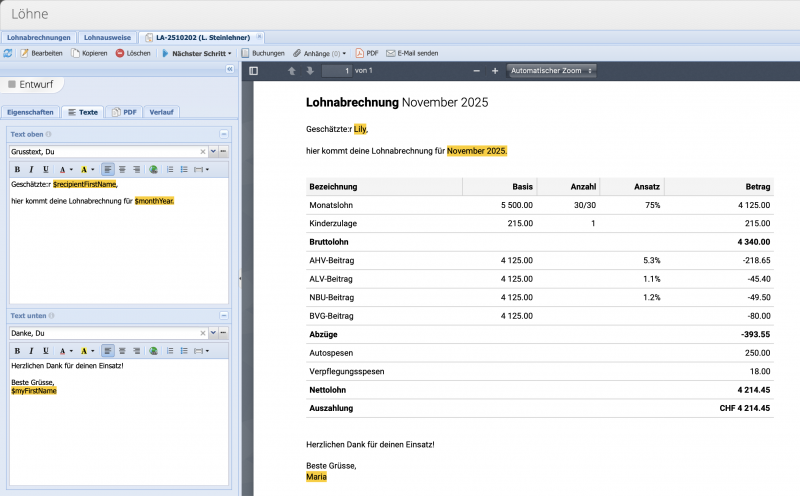800x496 pixels.
Task: Clear the Grusstext, Du selection
Action: coord(203,152)
